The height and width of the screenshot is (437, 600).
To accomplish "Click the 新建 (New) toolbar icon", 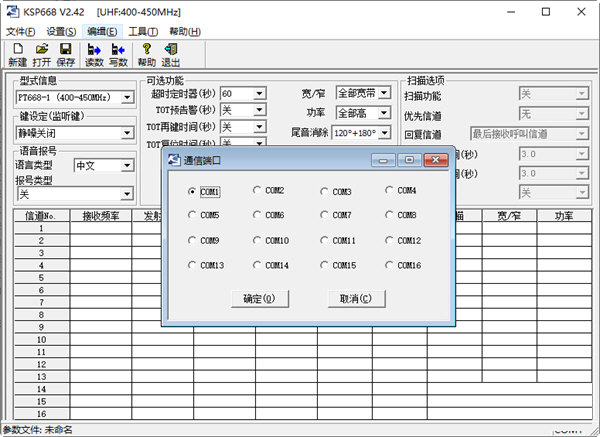I will tap(17, 54).
